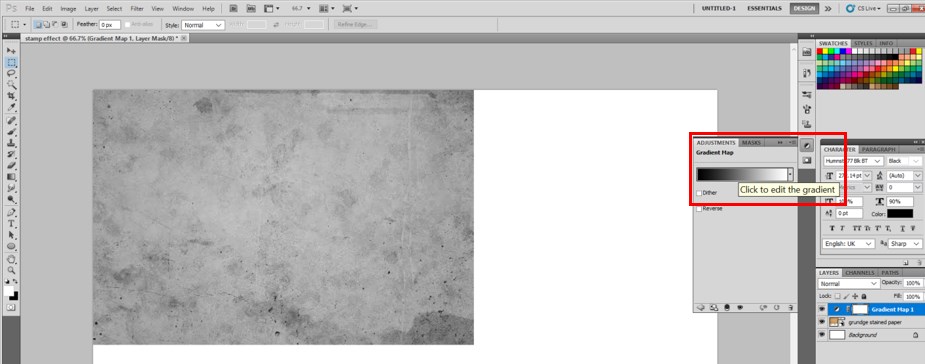Hide the Background layer

coord(822,335)
